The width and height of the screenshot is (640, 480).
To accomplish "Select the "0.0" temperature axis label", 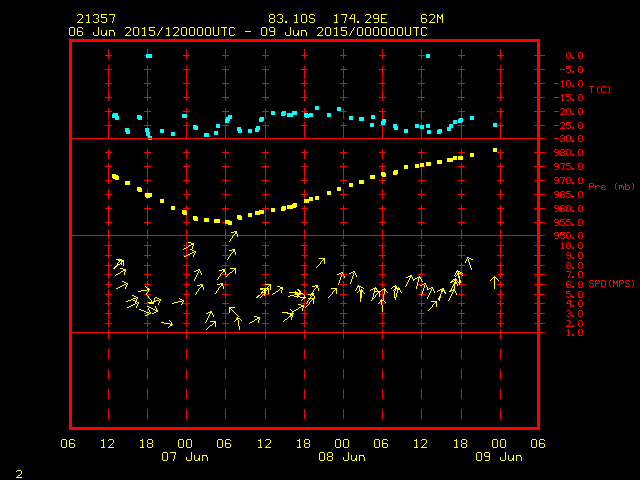I will 574,56.
